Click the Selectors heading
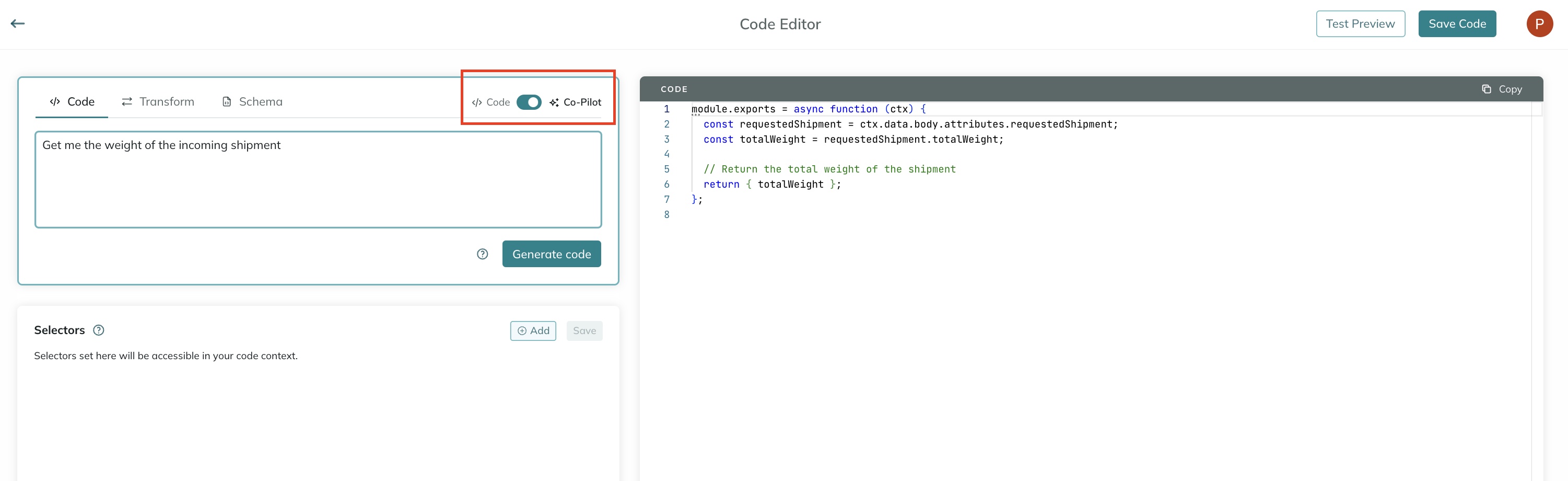1568x481 pixels. 59,330
